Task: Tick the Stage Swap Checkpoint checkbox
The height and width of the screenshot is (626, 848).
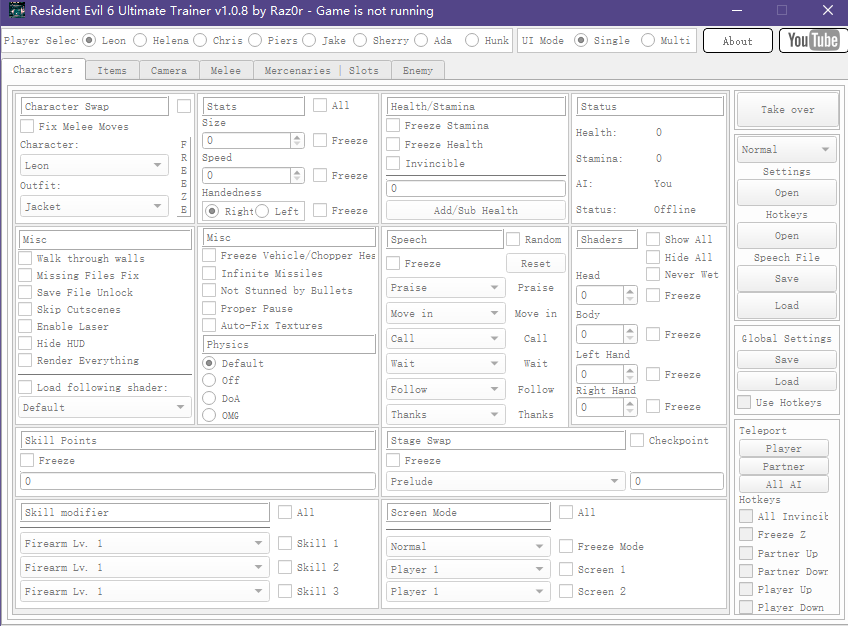Action: (637, 441)
